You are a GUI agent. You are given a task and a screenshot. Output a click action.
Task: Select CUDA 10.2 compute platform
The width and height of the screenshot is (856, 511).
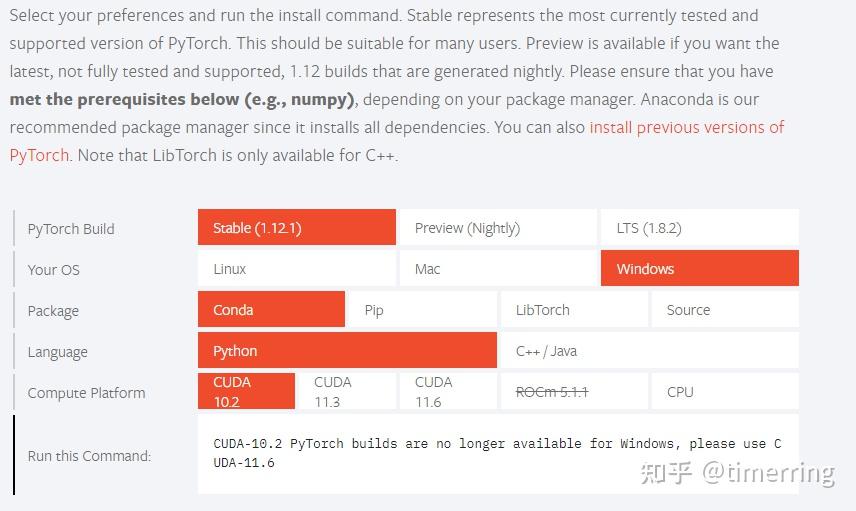tap(246, 392)
